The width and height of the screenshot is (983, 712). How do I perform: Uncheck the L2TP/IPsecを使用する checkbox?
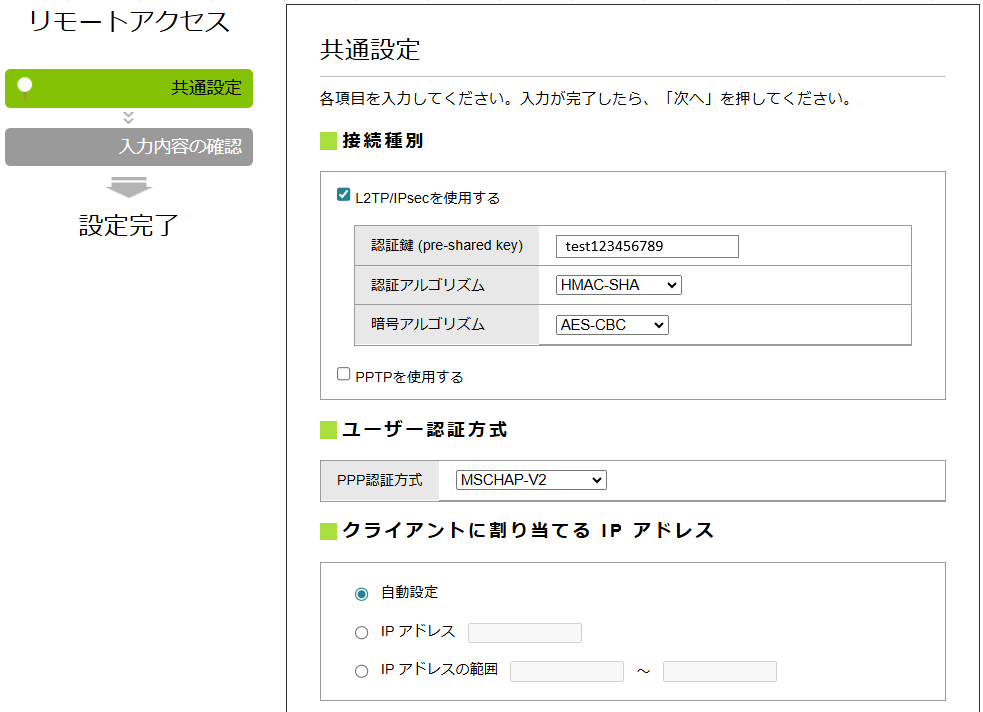[x=344, y=196]
